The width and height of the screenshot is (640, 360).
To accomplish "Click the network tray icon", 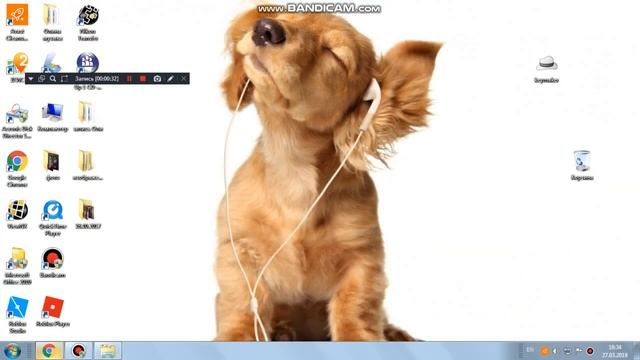I will click(567, 351).
